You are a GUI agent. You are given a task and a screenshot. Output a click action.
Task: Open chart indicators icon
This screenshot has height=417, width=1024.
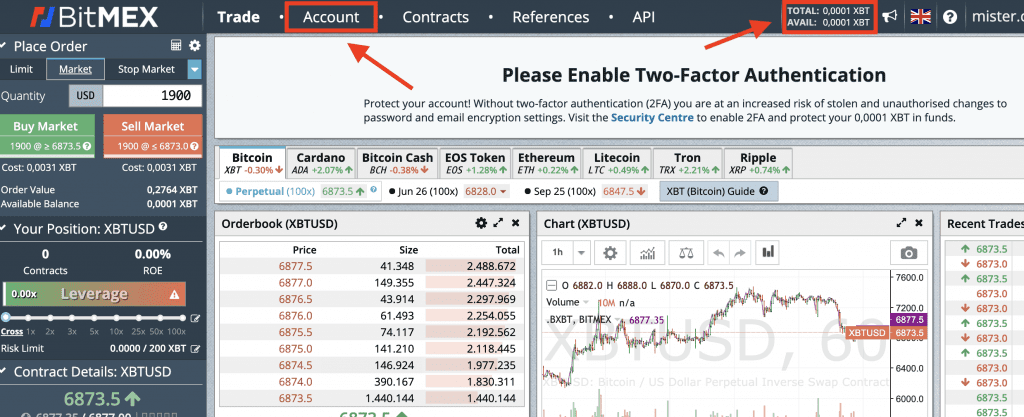648,253
